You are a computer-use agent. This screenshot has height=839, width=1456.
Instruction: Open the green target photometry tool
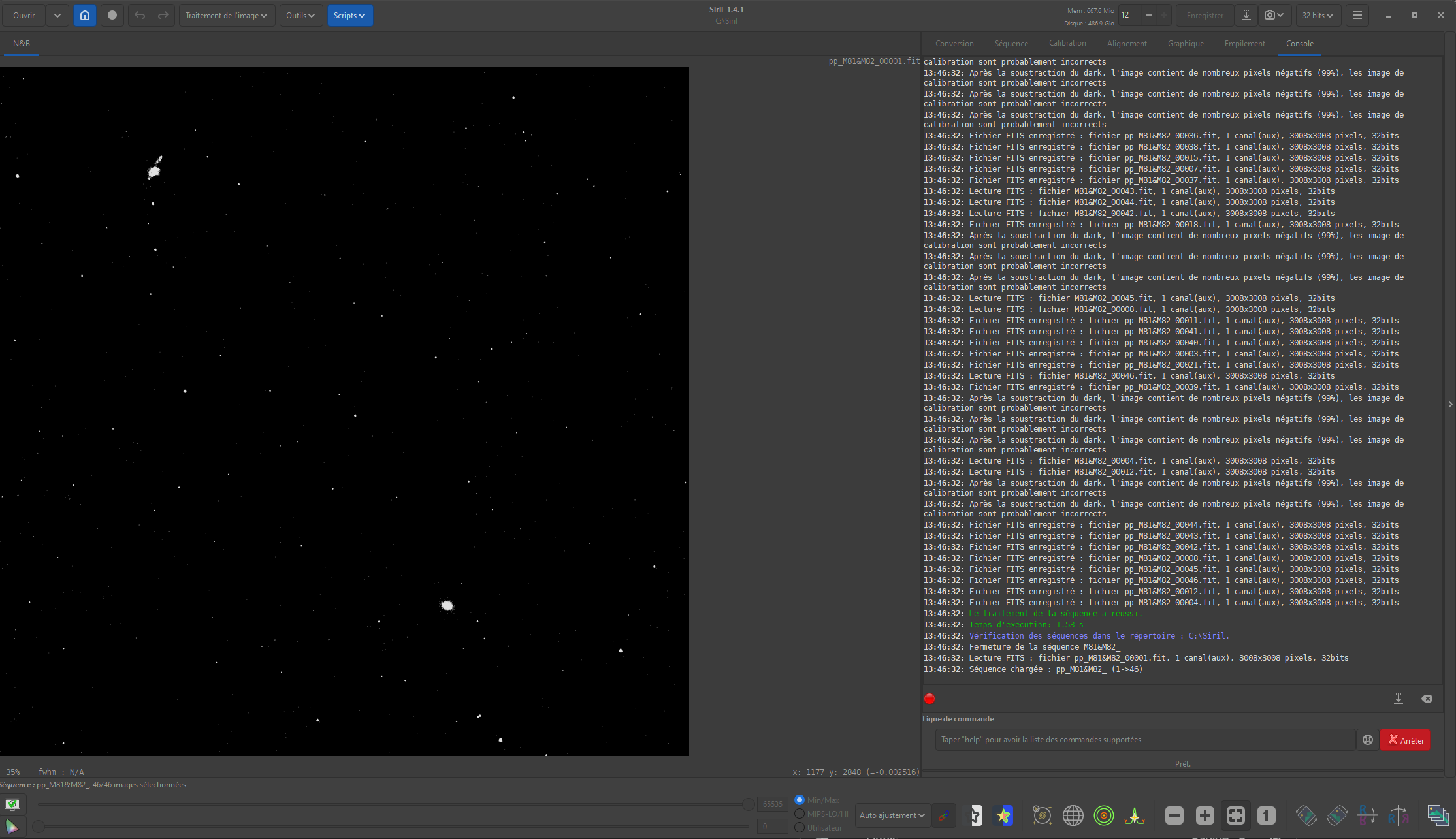pyautogui.click(x=1103, y=815)
